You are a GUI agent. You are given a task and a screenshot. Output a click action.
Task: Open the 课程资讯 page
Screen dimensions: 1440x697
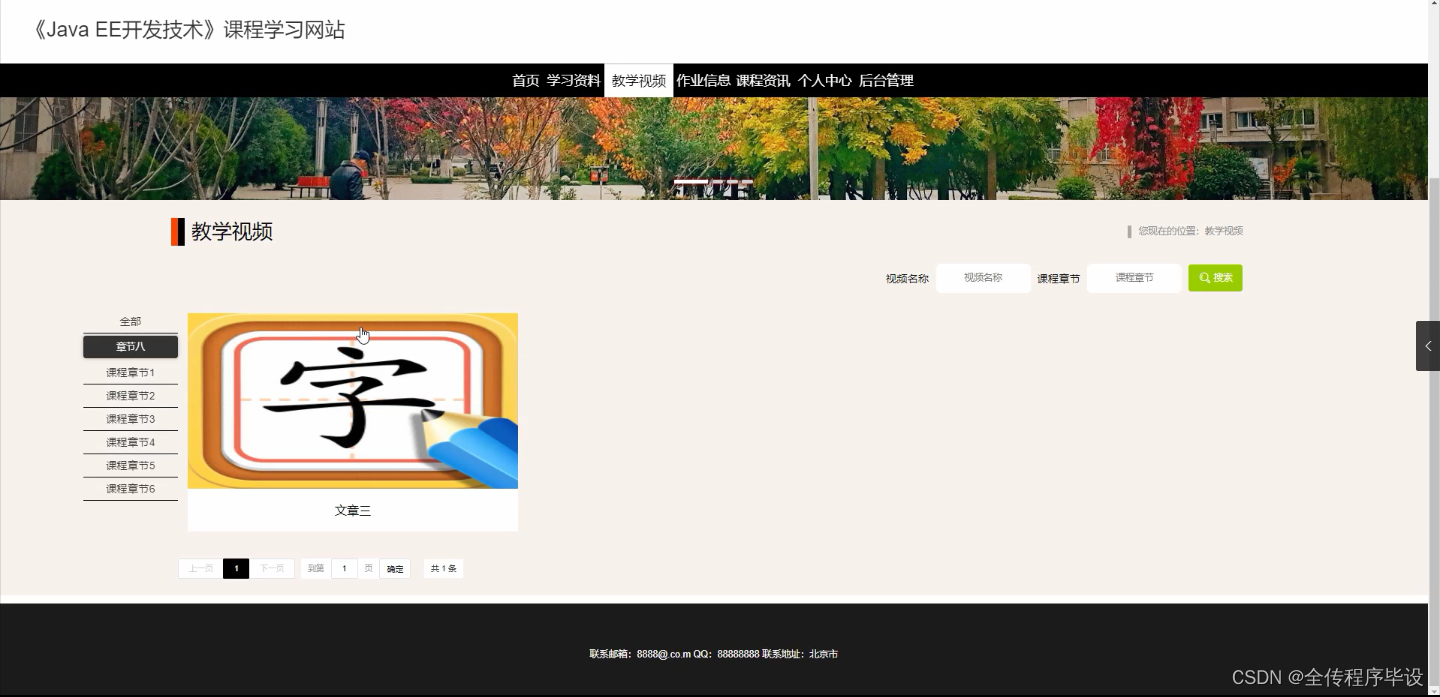pyautogui.click(x=763, y=80)
